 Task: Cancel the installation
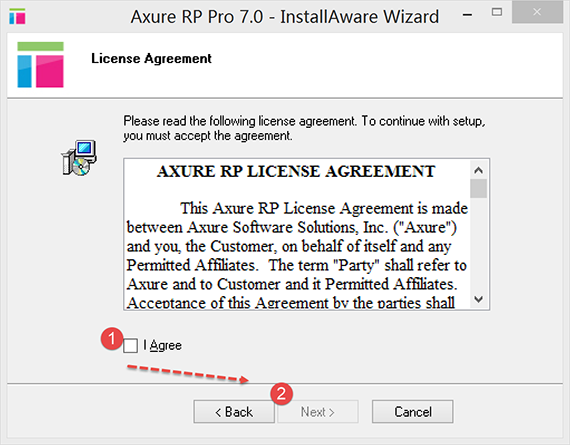point(413,412)
